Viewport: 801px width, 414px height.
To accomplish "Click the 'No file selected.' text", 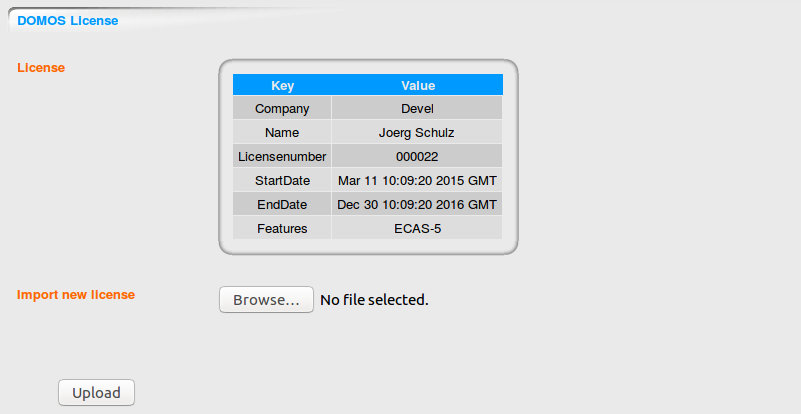I will (374, 300).
